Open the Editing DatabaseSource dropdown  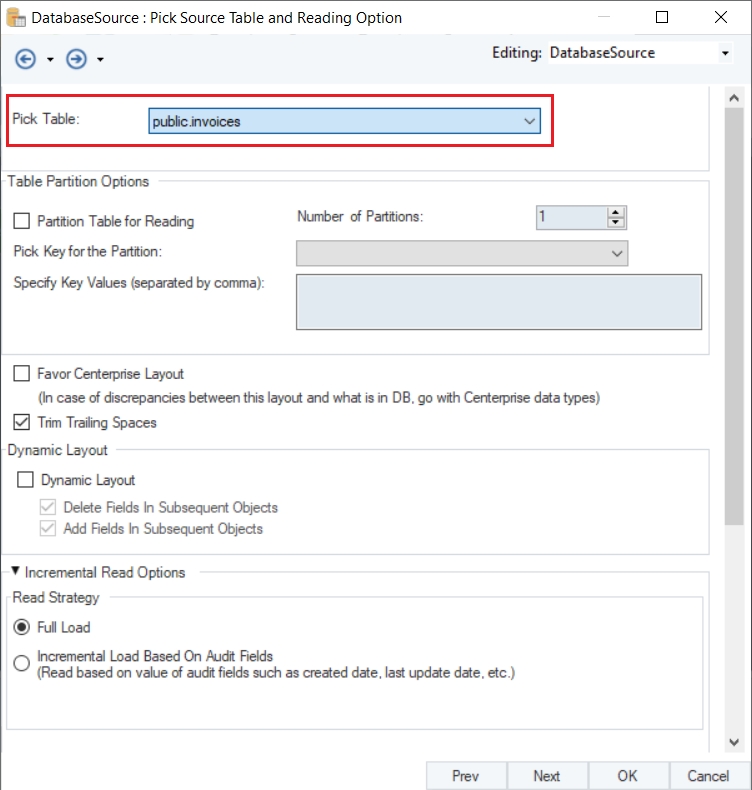coord(725,53)
